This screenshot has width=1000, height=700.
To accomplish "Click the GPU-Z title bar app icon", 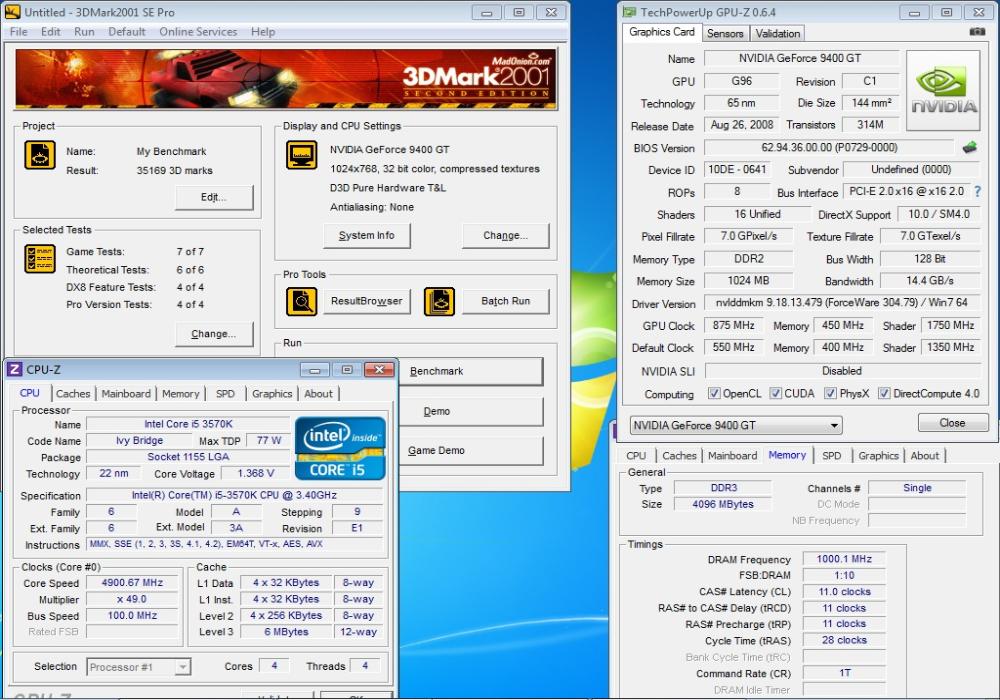I will (x=629, y=12).
